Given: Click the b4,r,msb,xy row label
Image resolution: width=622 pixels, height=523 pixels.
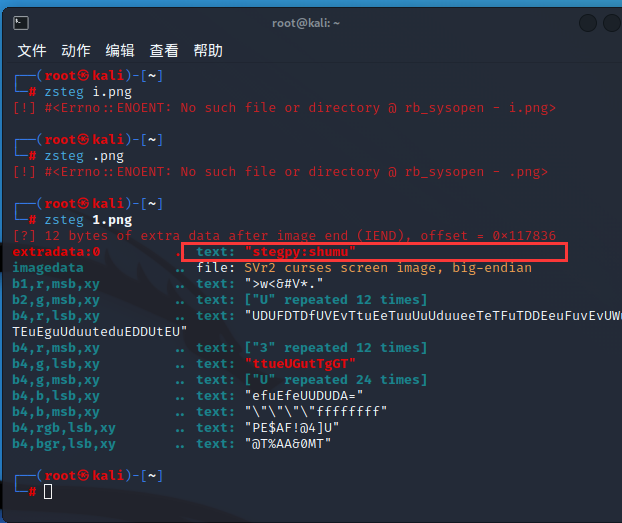Looking at the screenshot, I should pos(56,348).
